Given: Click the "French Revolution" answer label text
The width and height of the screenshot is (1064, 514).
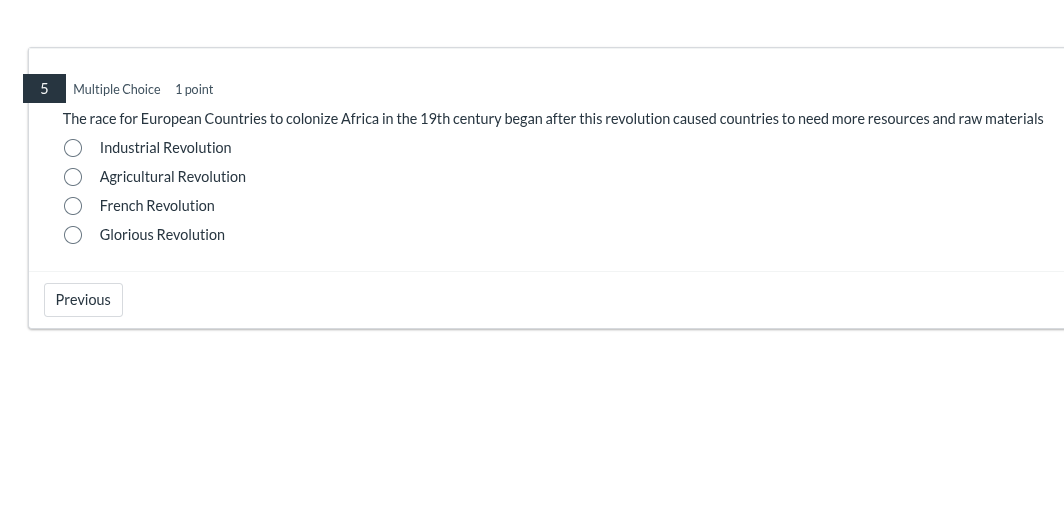Looking at the screenshot, I should [x=157, y=206].
